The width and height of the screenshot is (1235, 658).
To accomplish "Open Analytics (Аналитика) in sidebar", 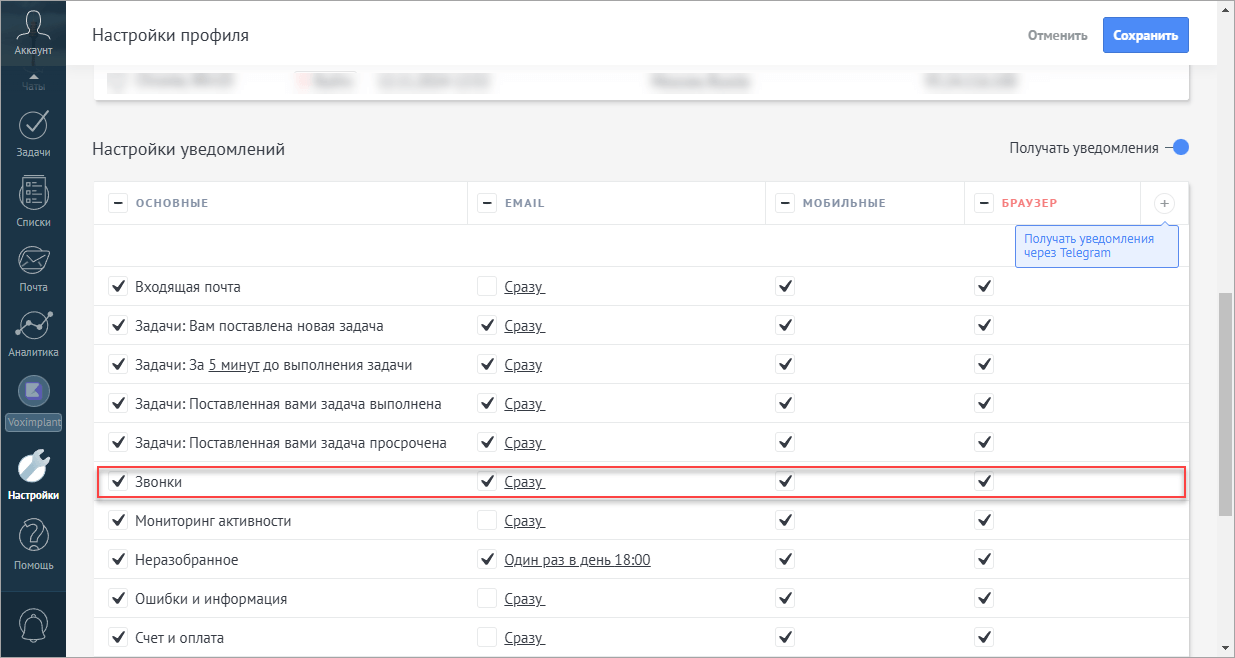I will (x=33, y=333).
